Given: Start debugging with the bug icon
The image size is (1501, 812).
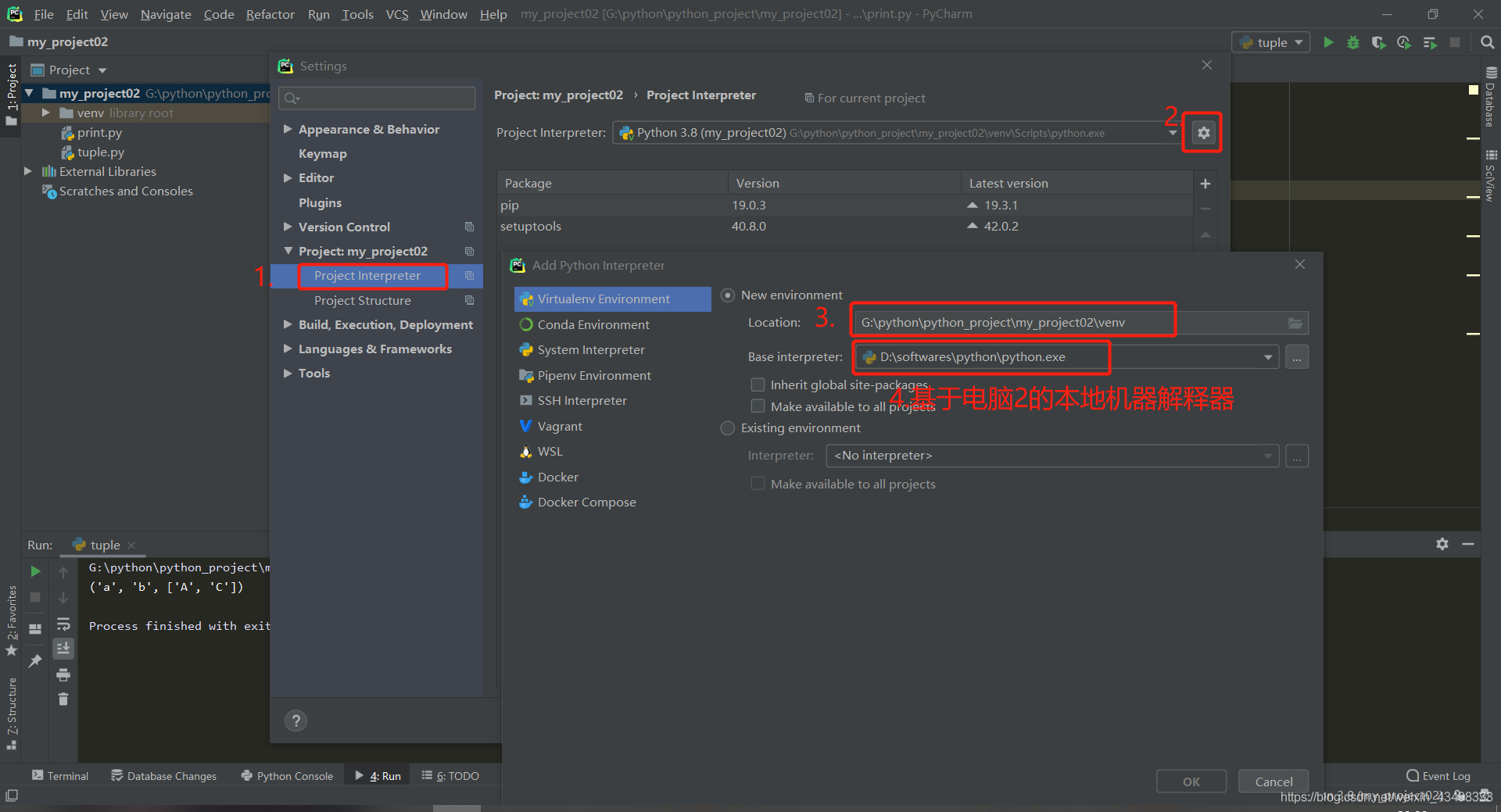Looking at the screenshot, I should pyautogui.click(x=1353, y=42).
